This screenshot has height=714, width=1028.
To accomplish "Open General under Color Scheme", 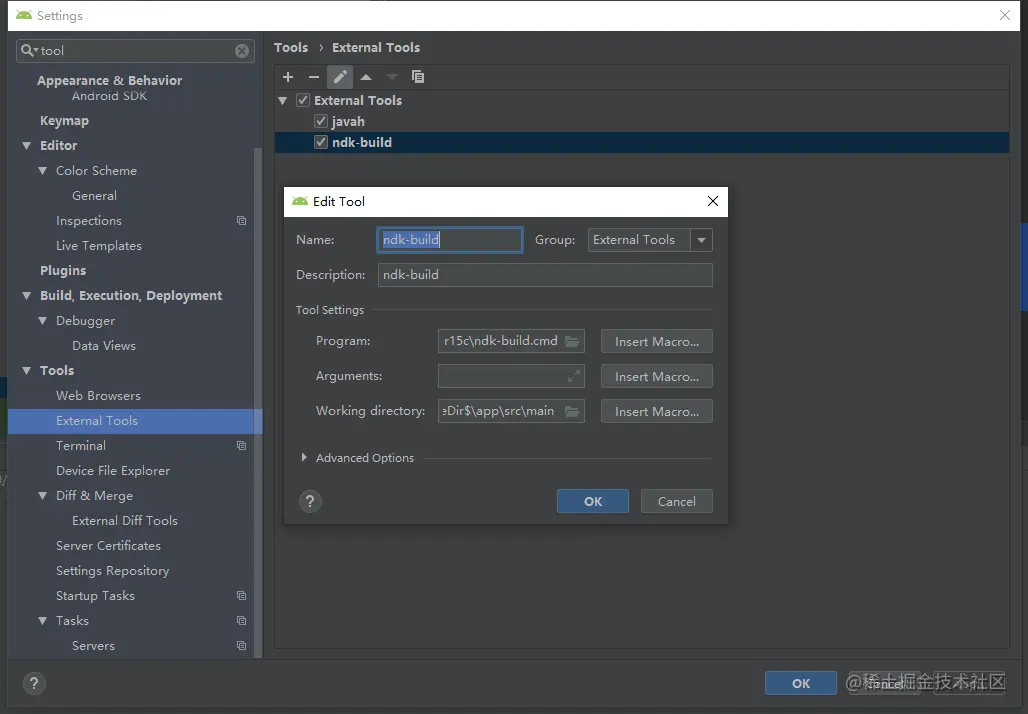I will (94, 195).
